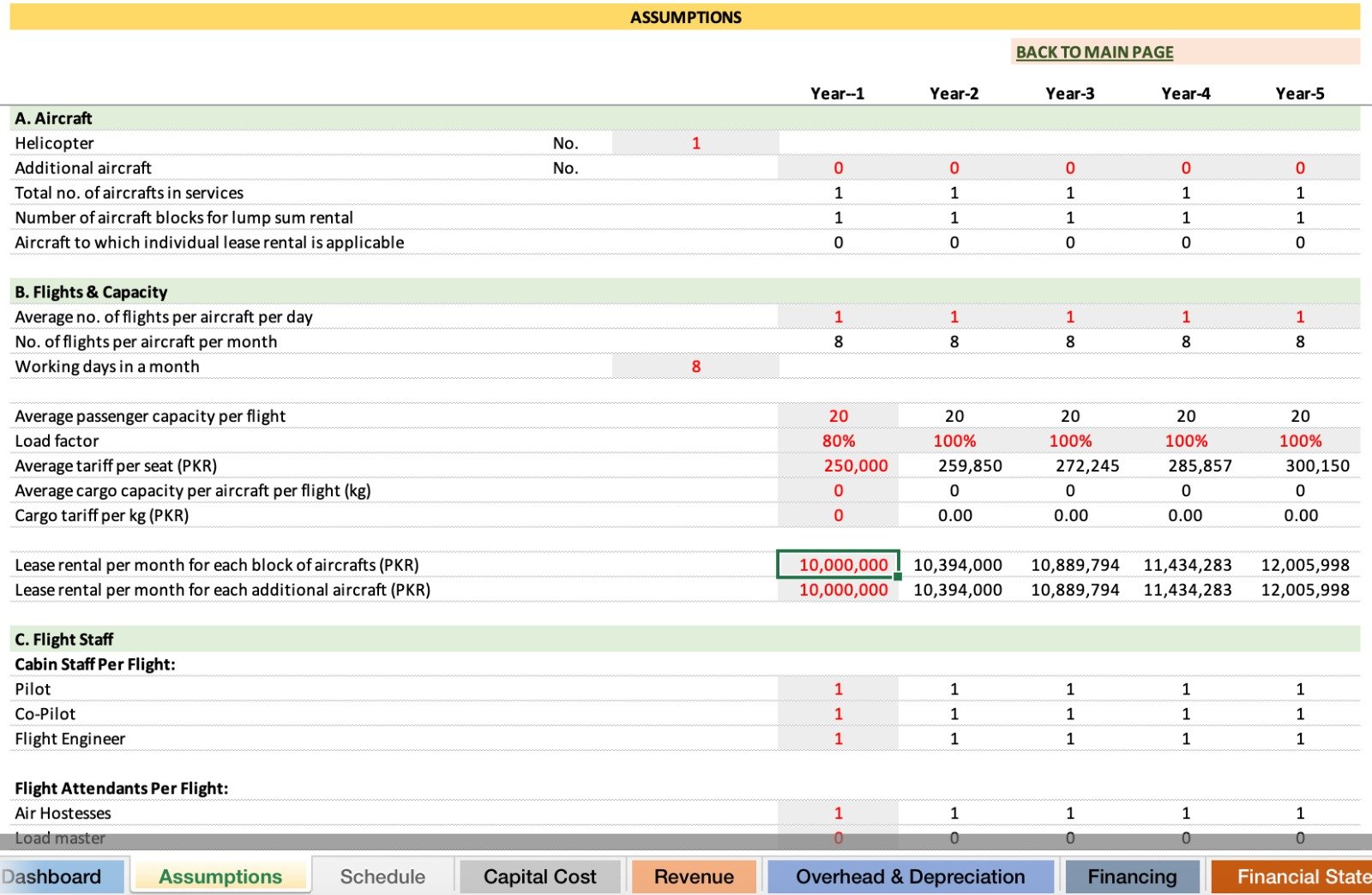Click the A. Aircraft section heading
The image size is (1372, 895).
click(53, 118)
